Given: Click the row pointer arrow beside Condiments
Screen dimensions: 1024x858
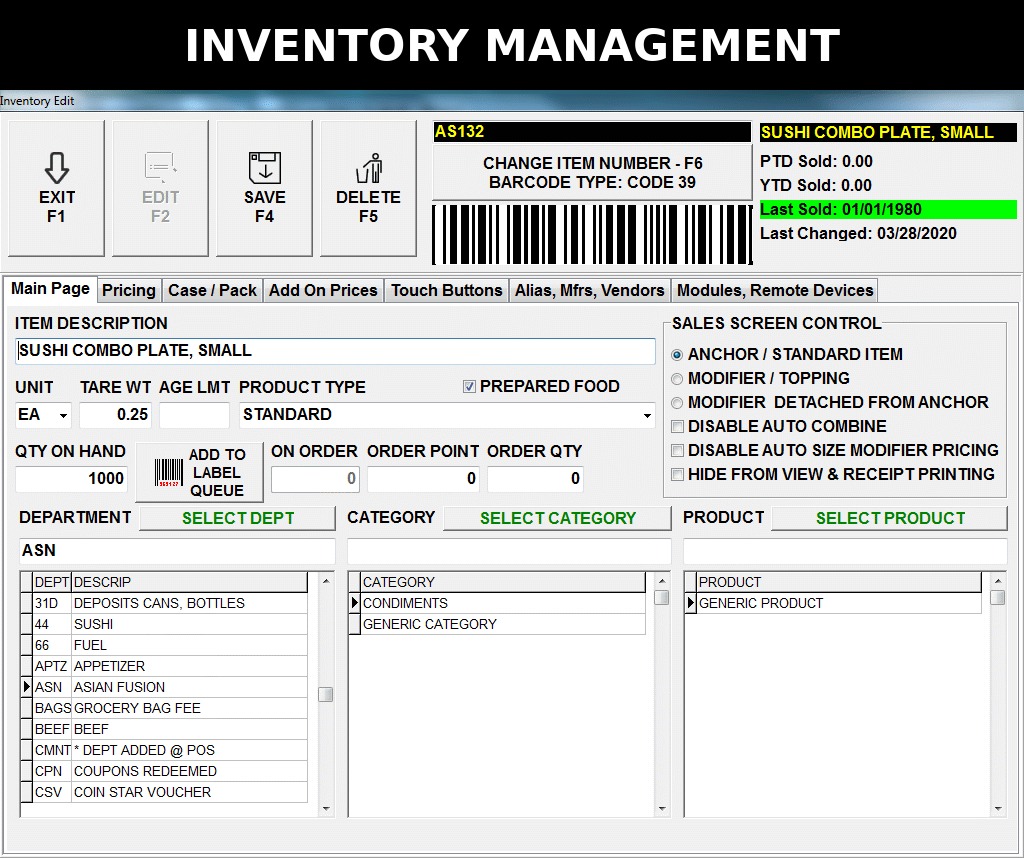Looking at the screenshot, I should coord(354,603).
